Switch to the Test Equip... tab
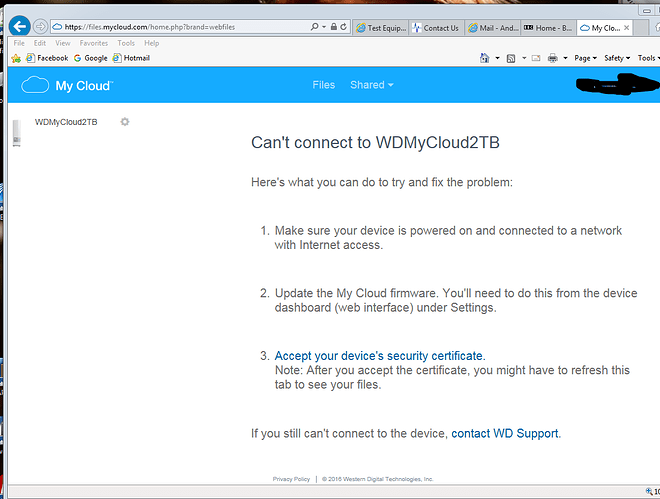The height and width of the screenshot is (499, 660). 381,28
